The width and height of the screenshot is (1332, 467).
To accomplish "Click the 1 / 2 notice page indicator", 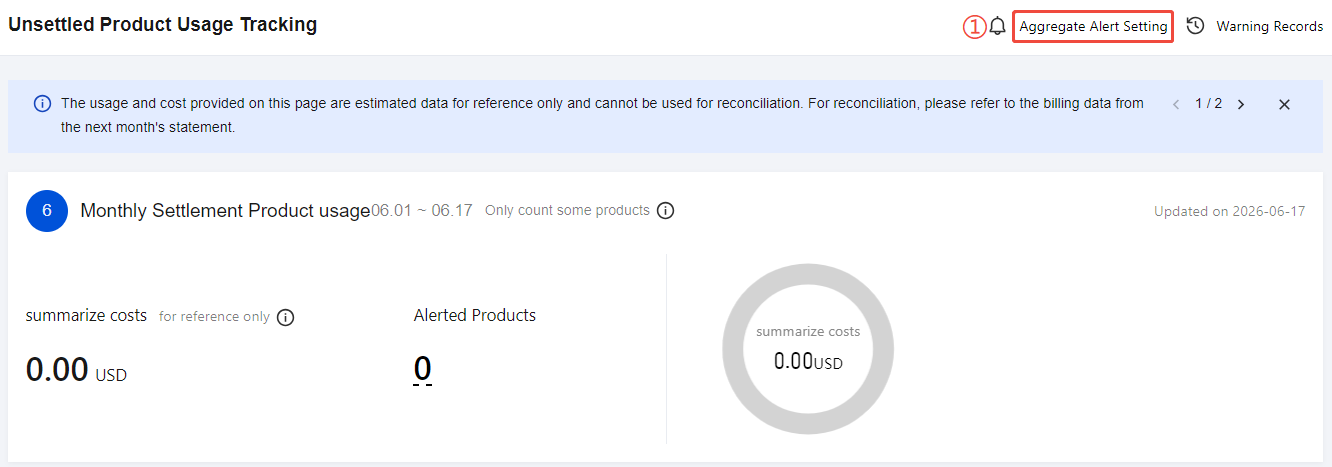I will [1208, 104].
